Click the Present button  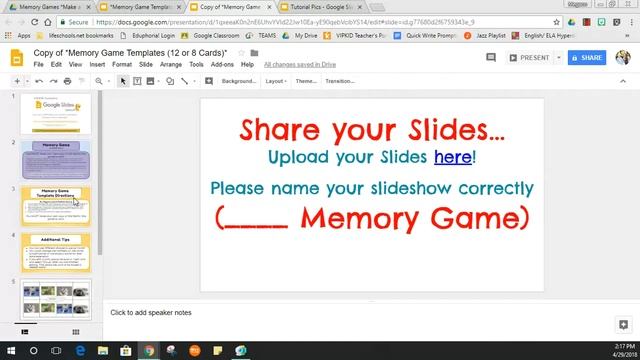click(x=529, y=58)
